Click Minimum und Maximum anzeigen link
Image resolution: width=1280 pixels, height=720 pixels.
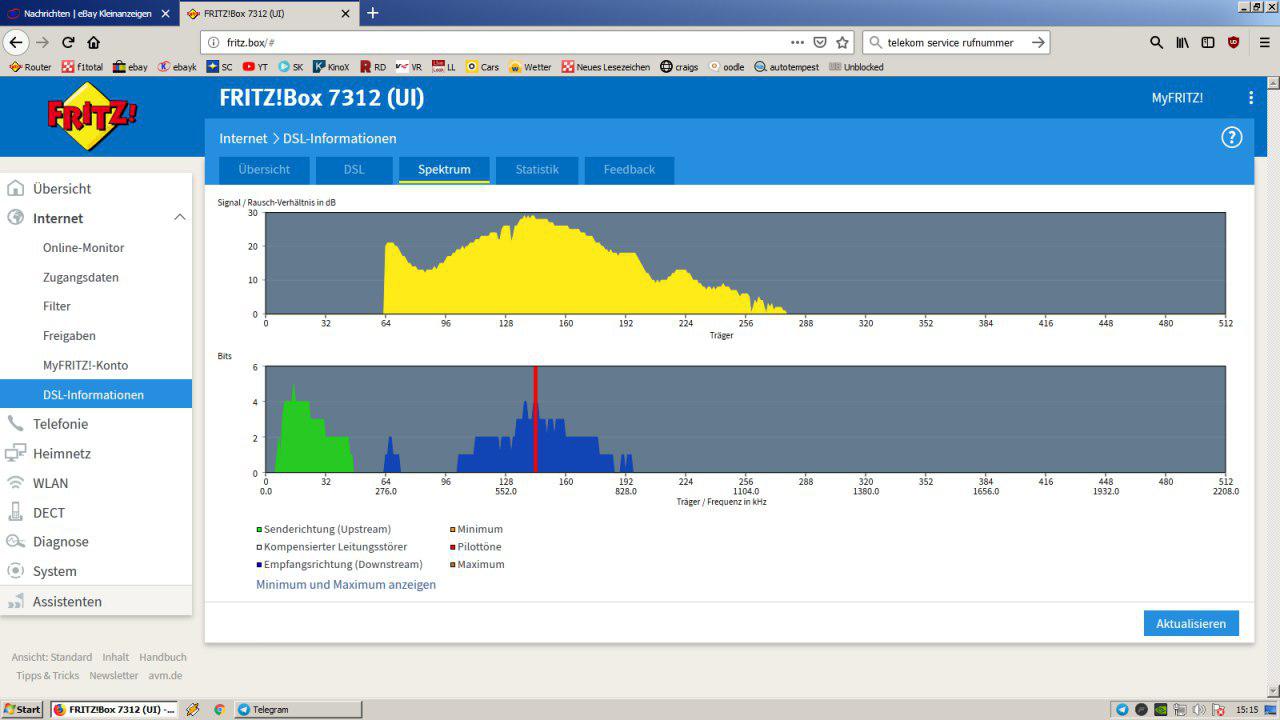click(346, 585)
